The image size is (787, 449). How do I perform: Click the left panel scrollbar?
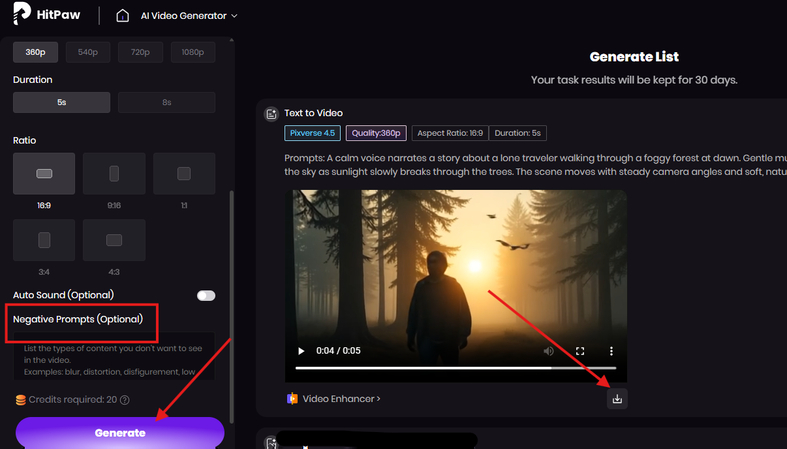click(231, 306)
